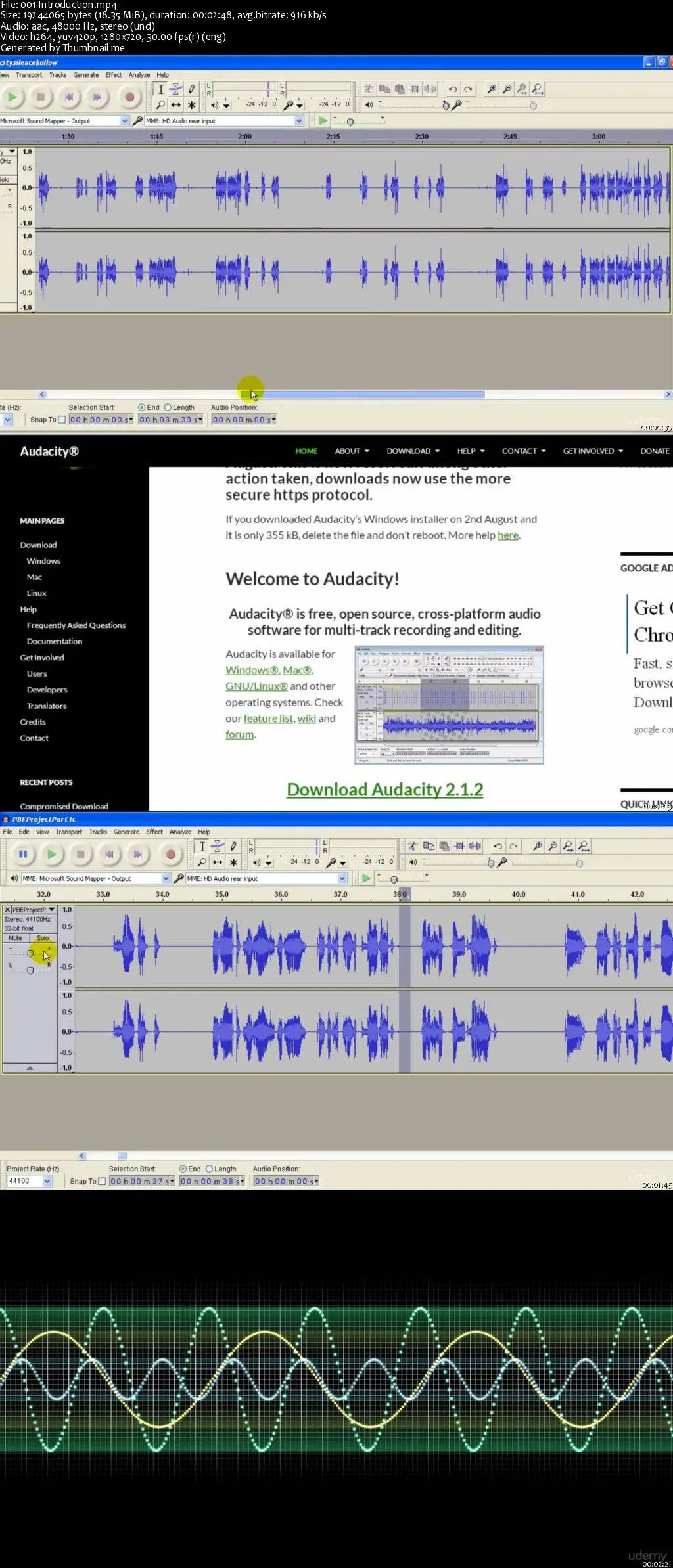
Task: Select End radio button in citysileacehollow window
Action: [142, 407]
